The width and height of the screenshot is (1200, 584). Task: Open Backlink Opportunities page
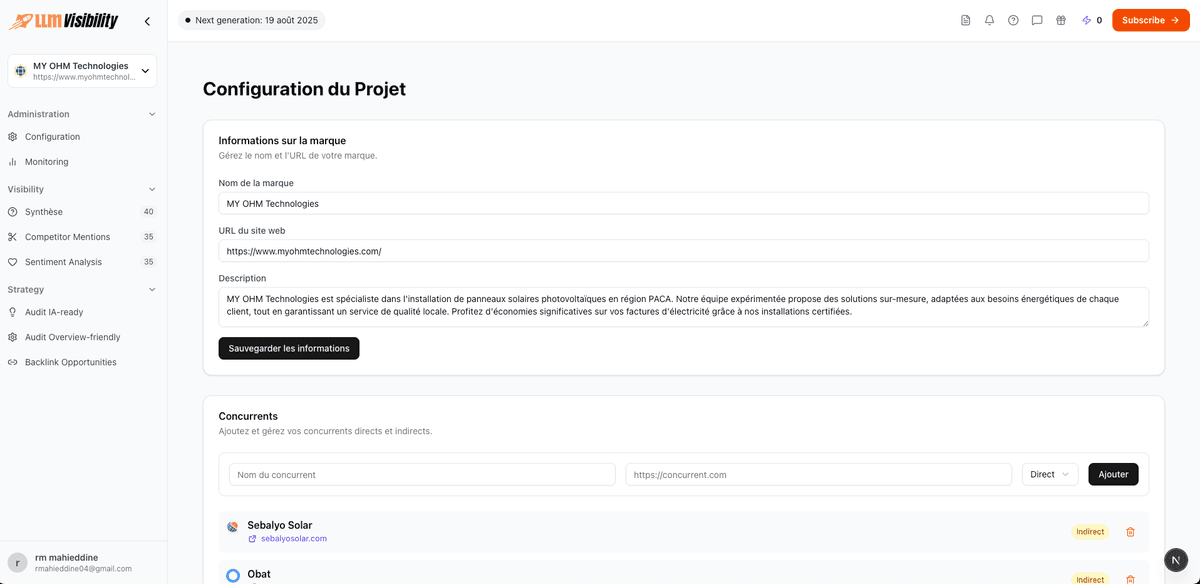pyautogui.click(x=70, y=362)
